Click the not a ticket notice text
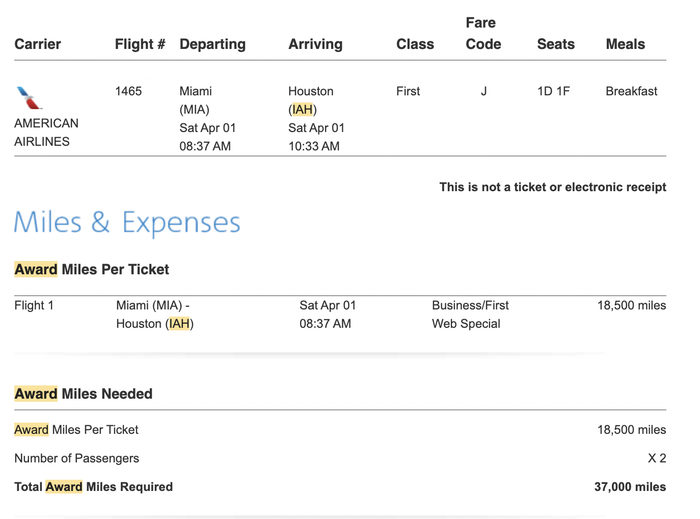 [x=553, y=187]
